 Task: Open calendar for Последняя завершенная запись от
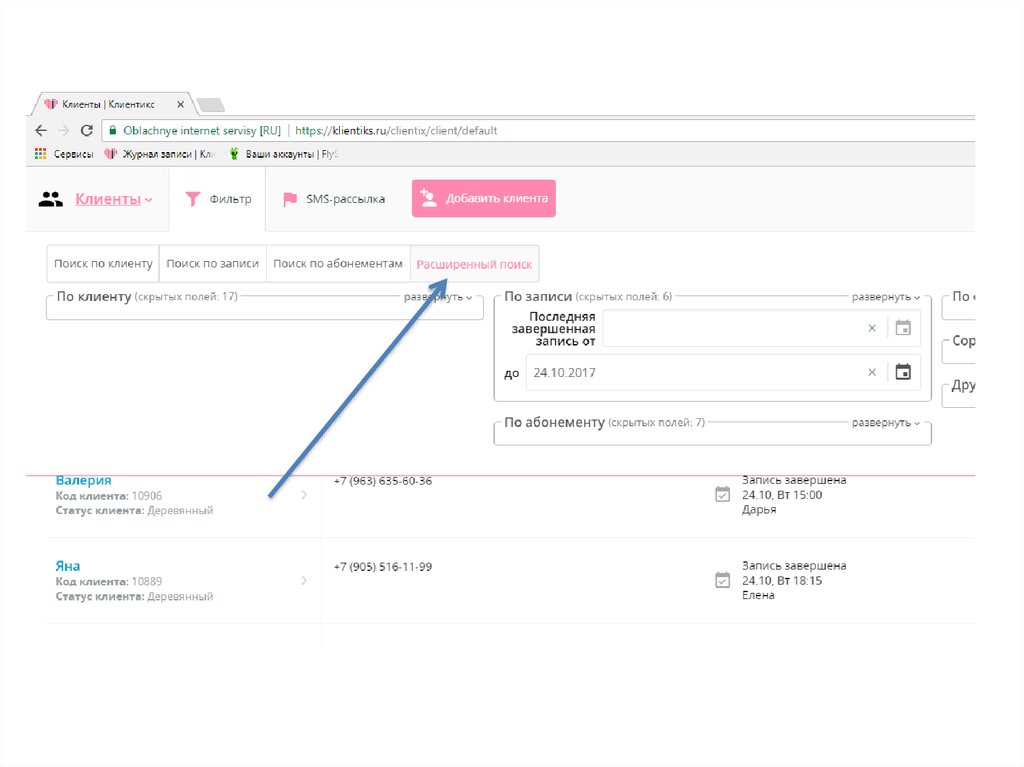click(903, 328)
